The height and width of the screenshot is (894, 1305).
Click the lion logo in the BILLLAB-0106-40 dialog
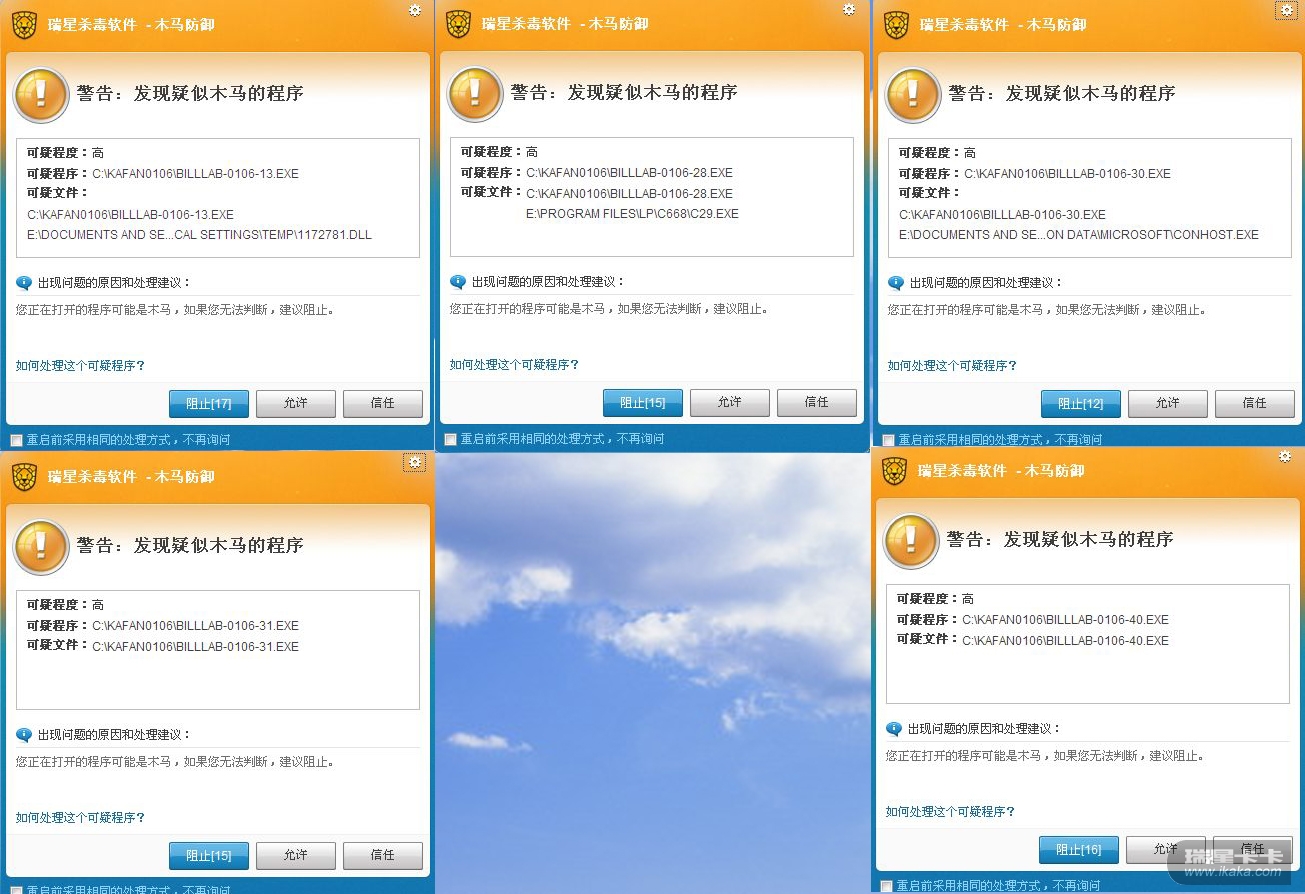point(894,470)
